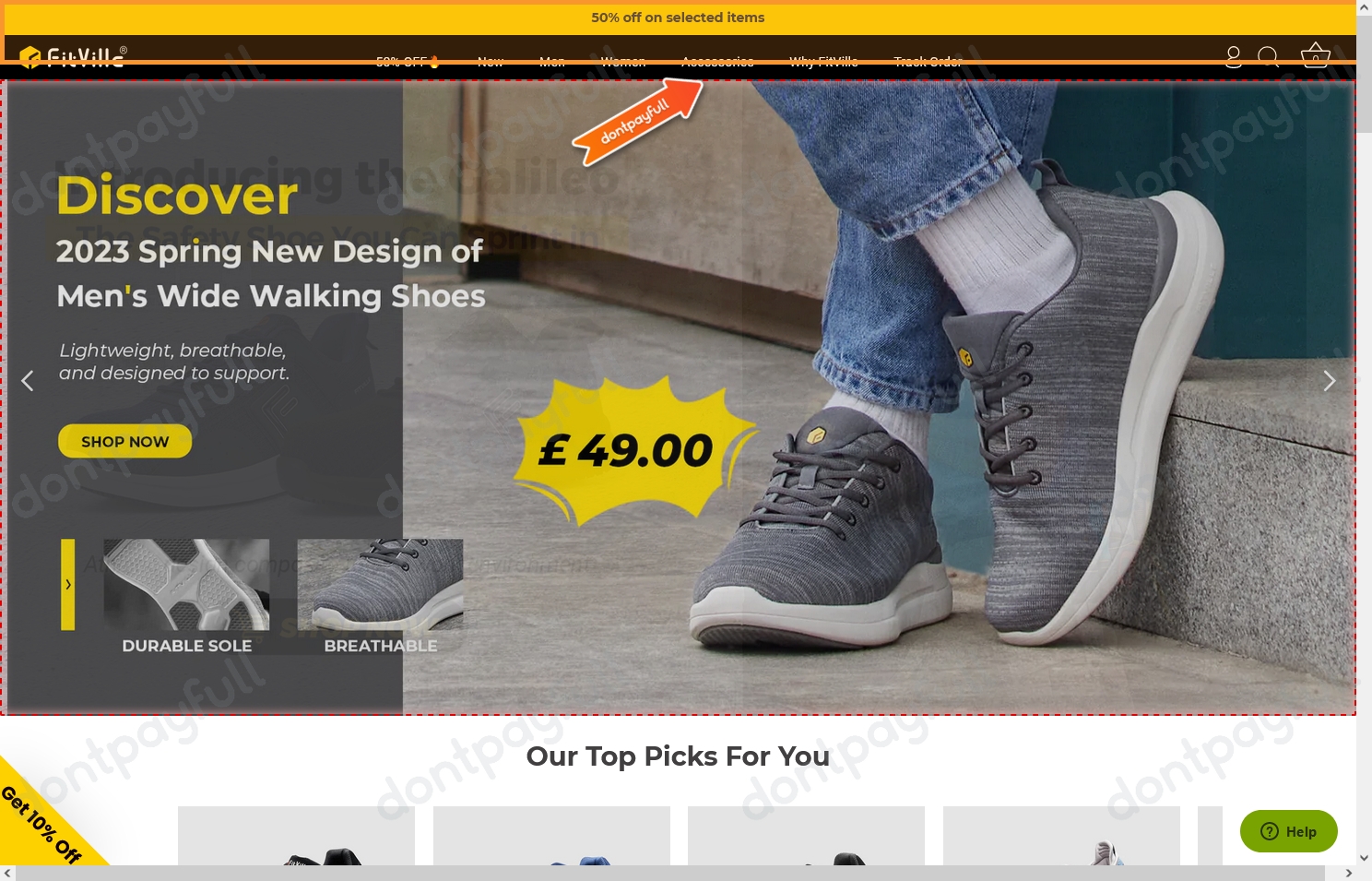Select the DURABLE SOLE thumbnail
This screenshot has height=881, width=1372.
pyautogui.click(x=187, y=597)
